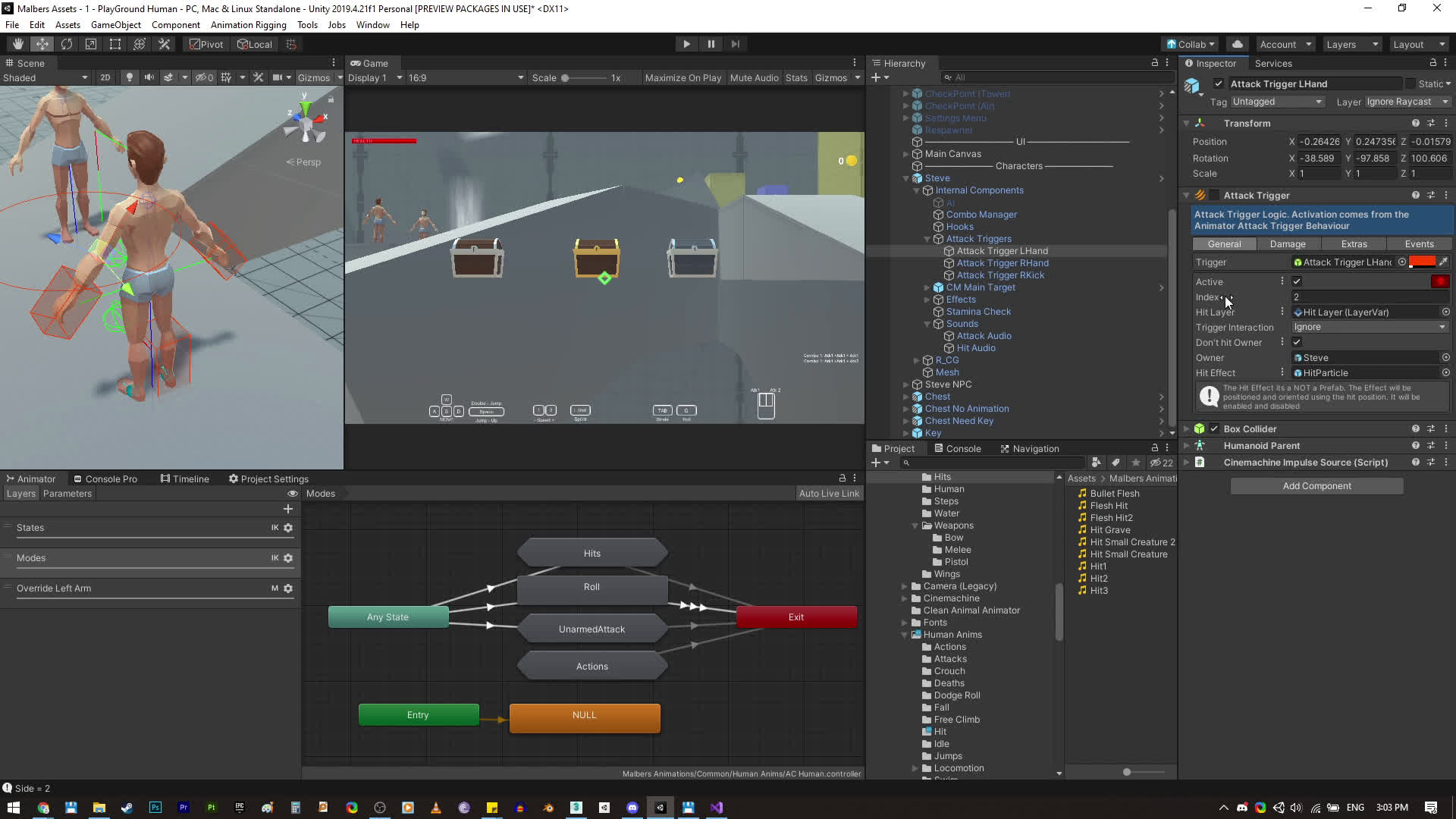
Task: Click the Add Component button
Action: (x=1316, y=486)
